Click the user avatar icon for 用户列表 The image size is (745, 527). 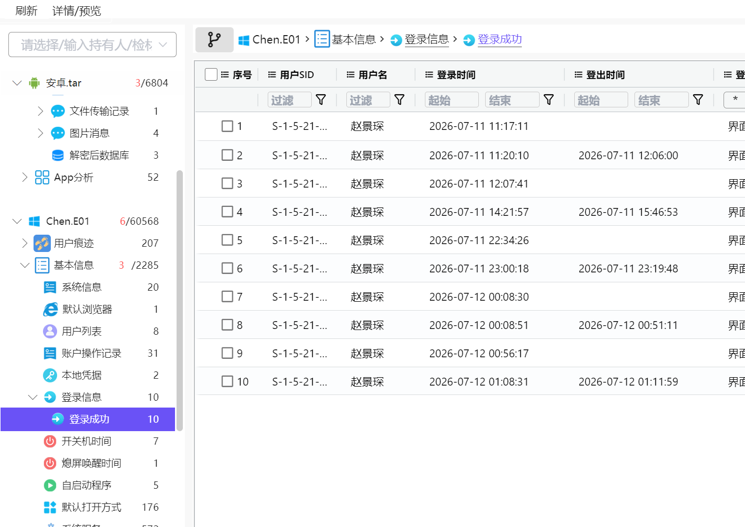(50, 331)
